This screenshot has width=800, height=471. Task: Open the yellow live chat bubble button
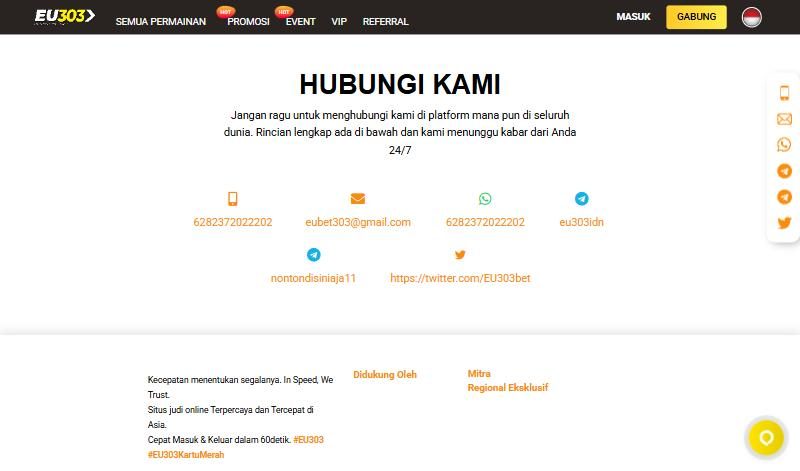coord(766,437)
